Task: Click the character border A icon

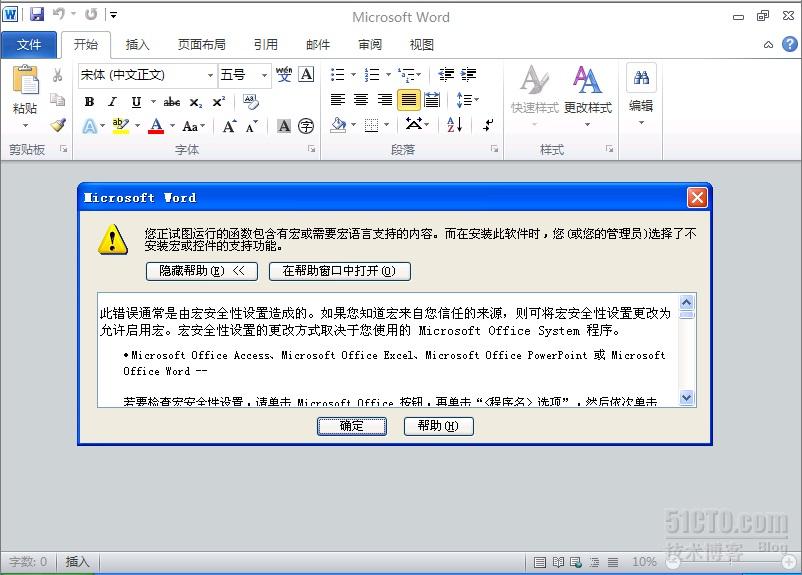Action: [306, 75]
